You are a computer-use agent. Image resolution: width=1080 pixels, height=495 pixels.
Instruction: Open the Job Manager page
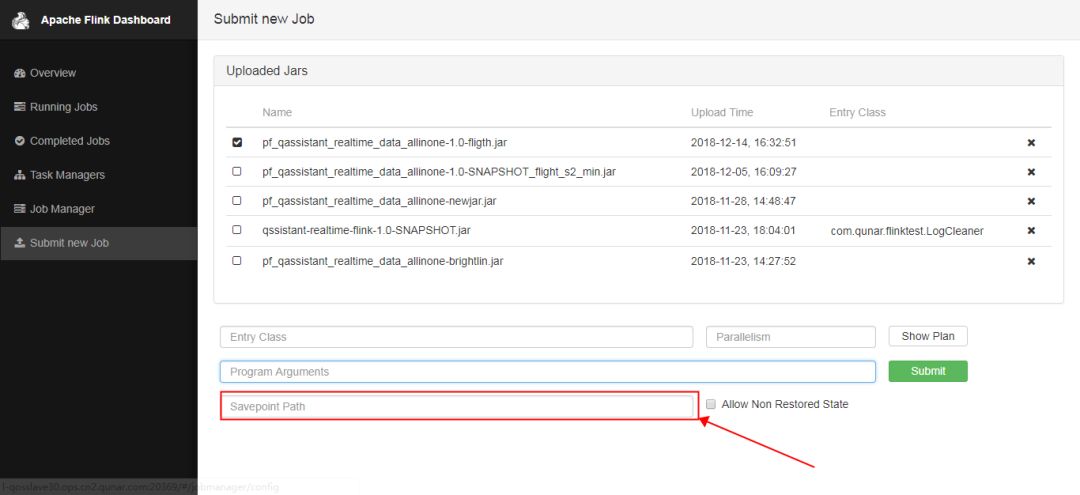98,209
